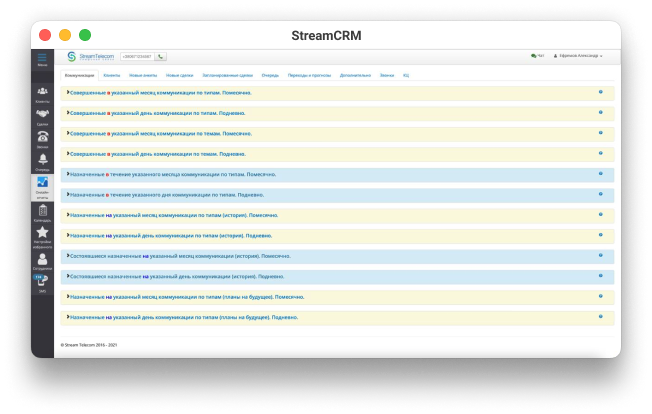Click info dot of 'месяц (планы на будущее)' row
This screenshot has height=414, width=652.
coord(600,296)
